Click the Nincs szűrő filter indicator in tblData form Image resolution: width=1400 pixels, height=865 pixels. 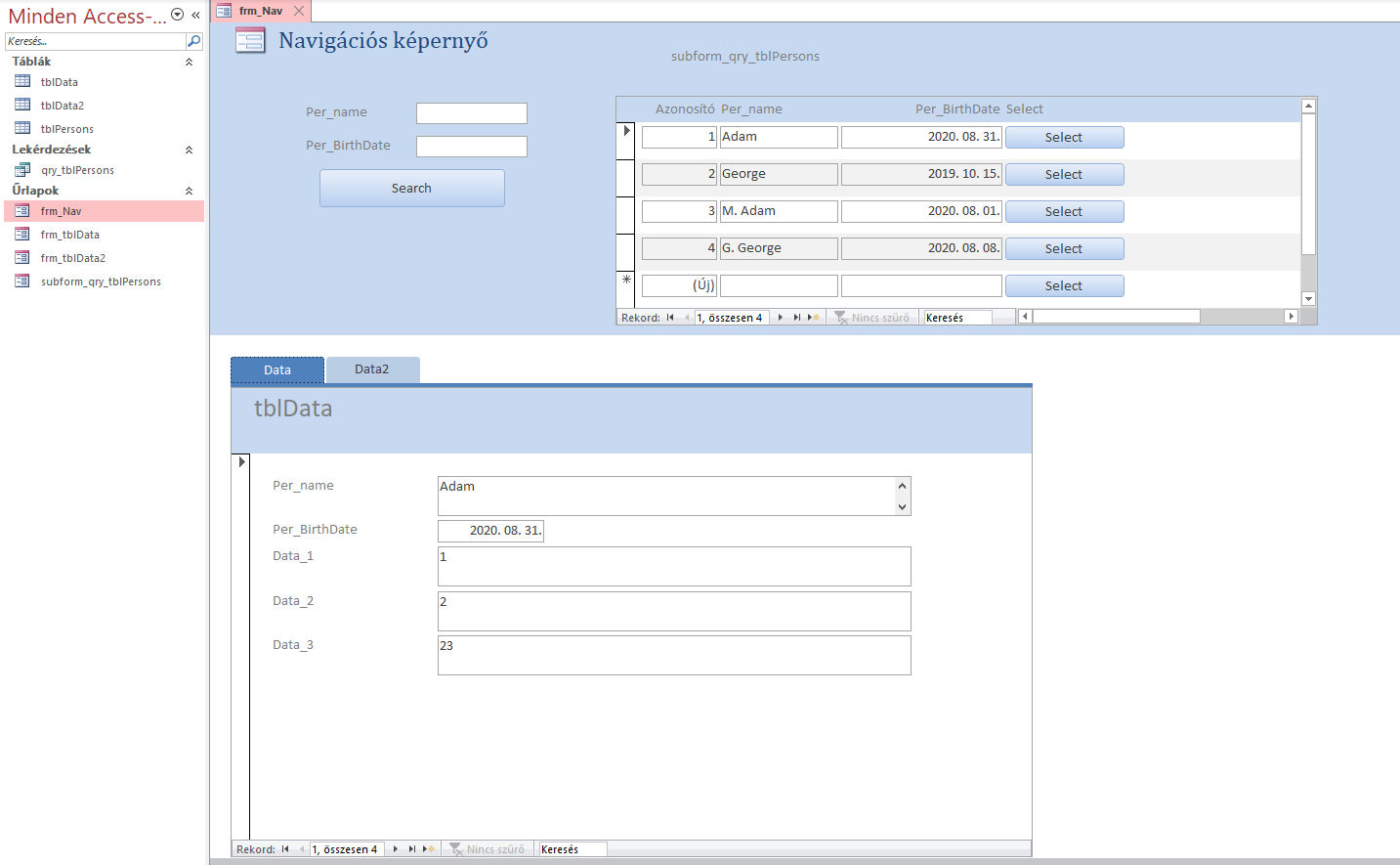[487, 848]
